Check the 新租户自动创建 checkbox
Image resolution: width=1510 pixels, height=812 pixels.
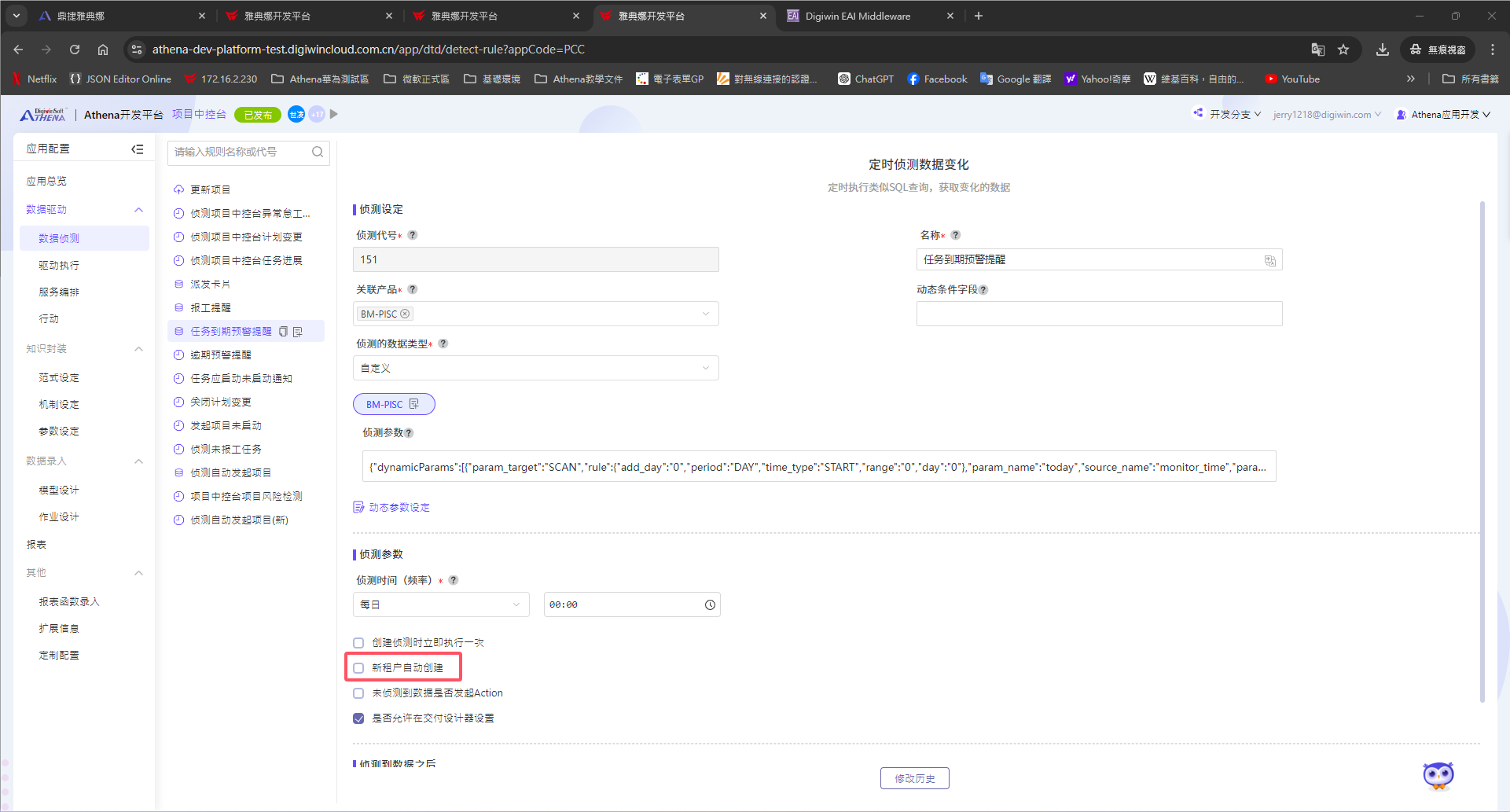(x=358, y=668)
